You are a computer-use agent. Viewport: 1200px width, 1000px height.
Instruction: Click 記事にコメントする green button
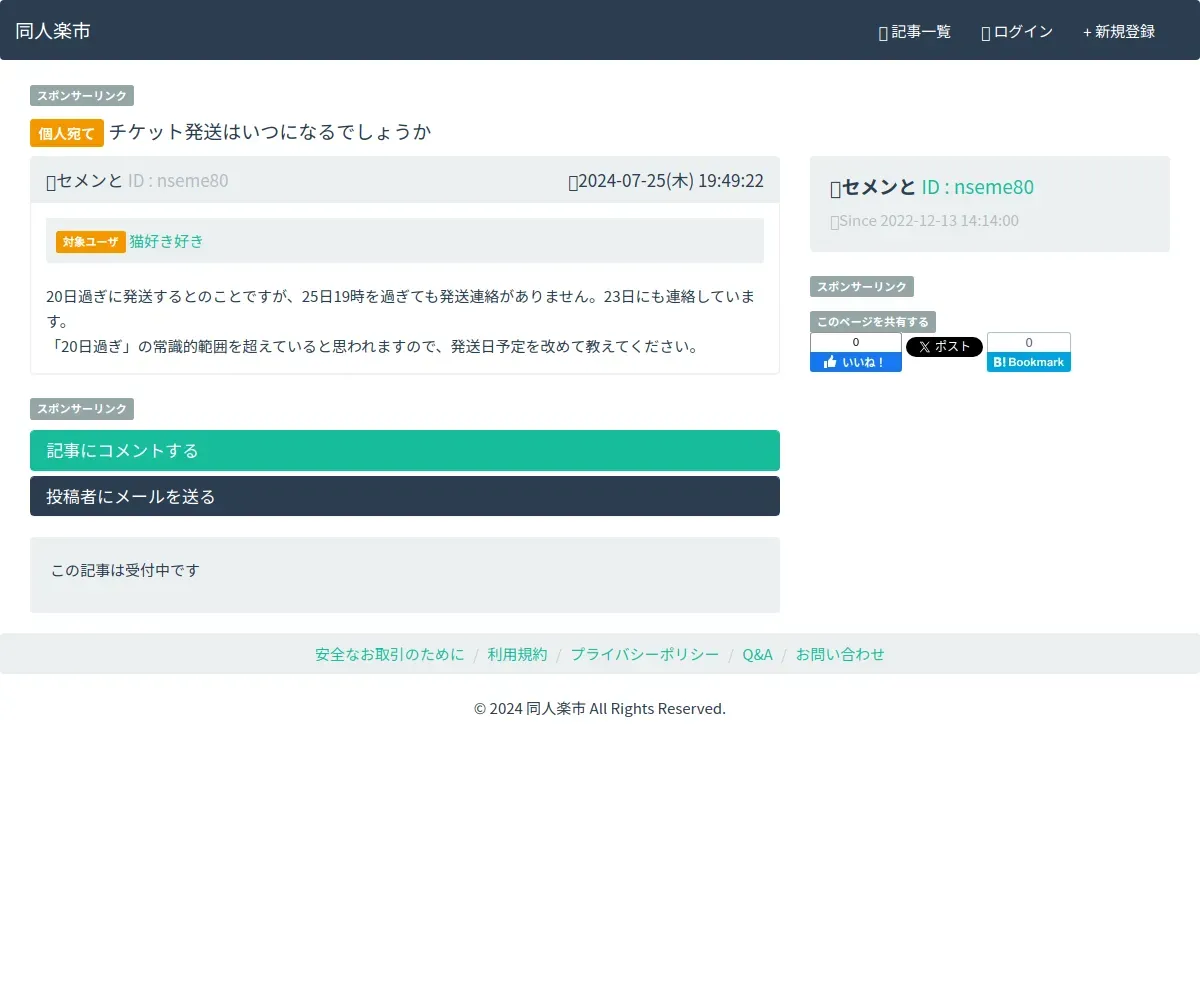(405, 450)
